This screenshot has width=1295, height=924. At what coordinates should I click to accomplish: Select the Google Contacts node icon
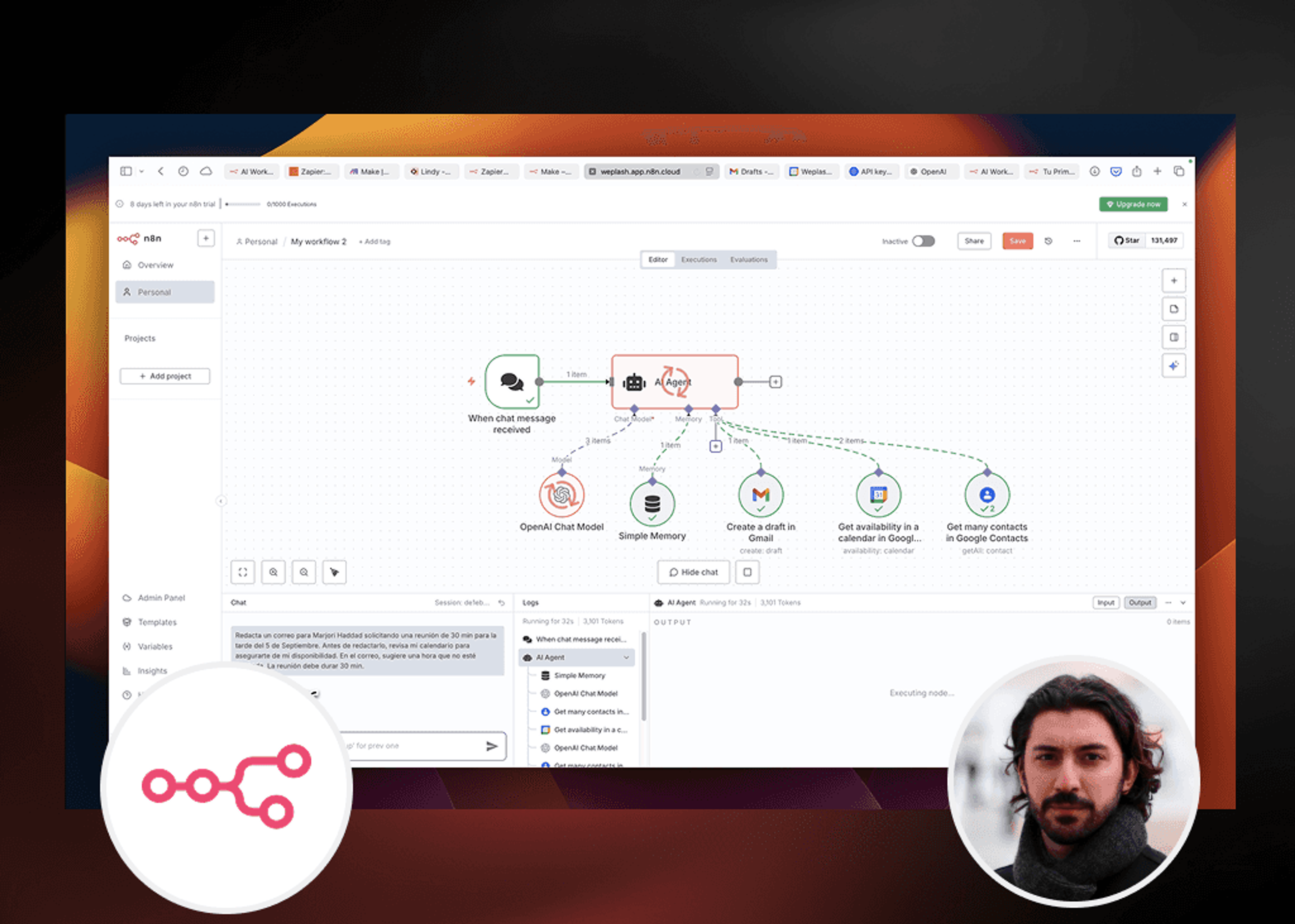coord(987,495)
